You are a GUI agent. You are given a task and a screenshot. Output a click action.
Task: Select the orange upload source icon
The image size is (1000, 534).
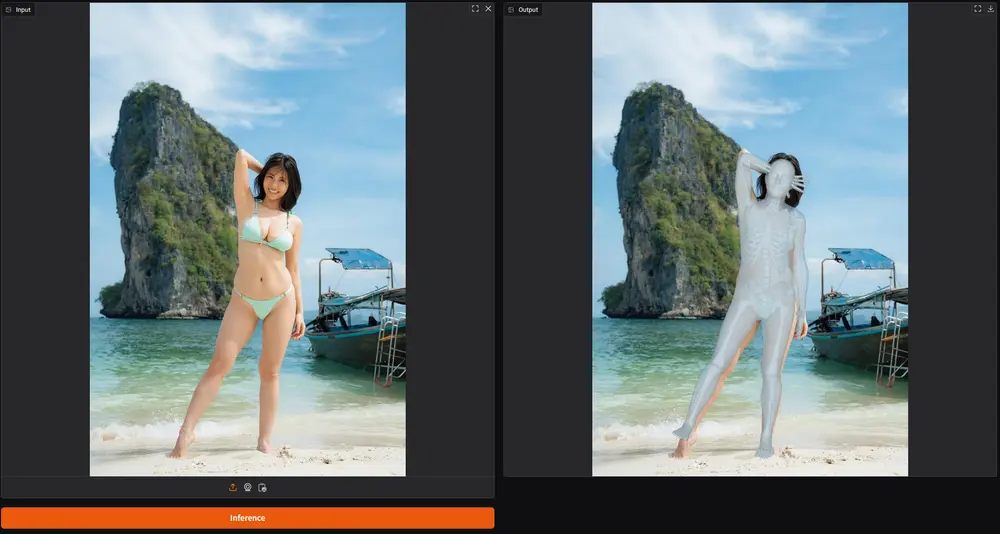[233, 487]
